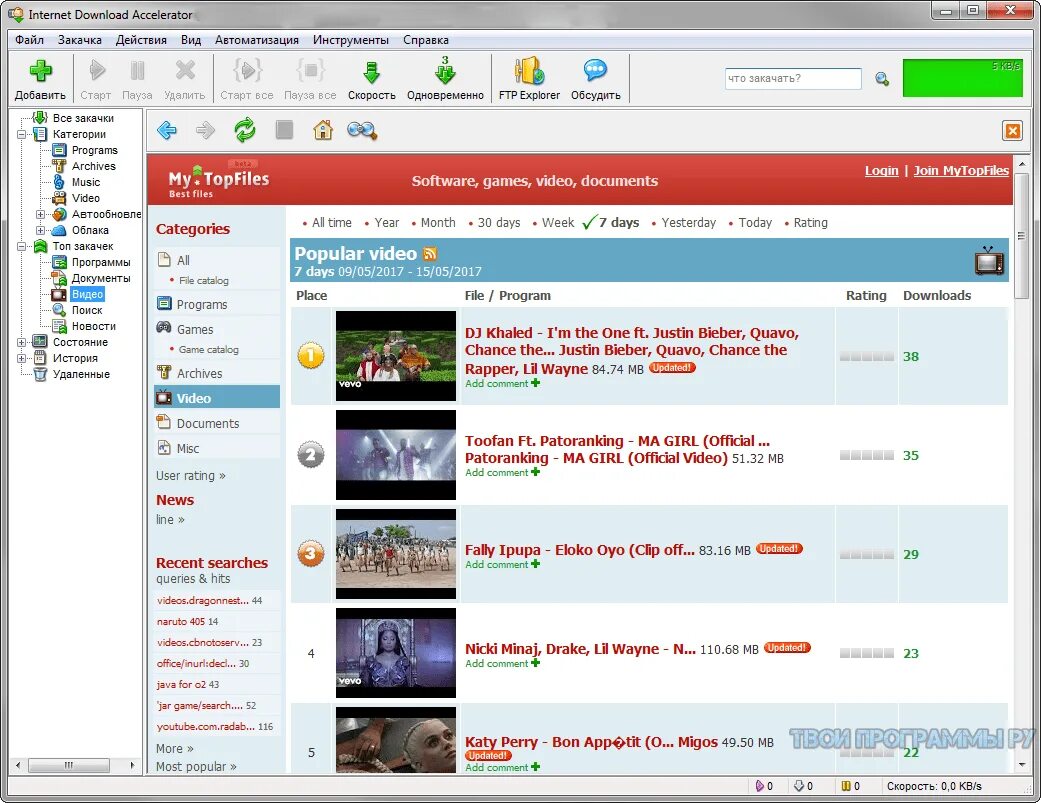Open the Справка menu
Screen dimensions: 1041x803
(426, 40)
